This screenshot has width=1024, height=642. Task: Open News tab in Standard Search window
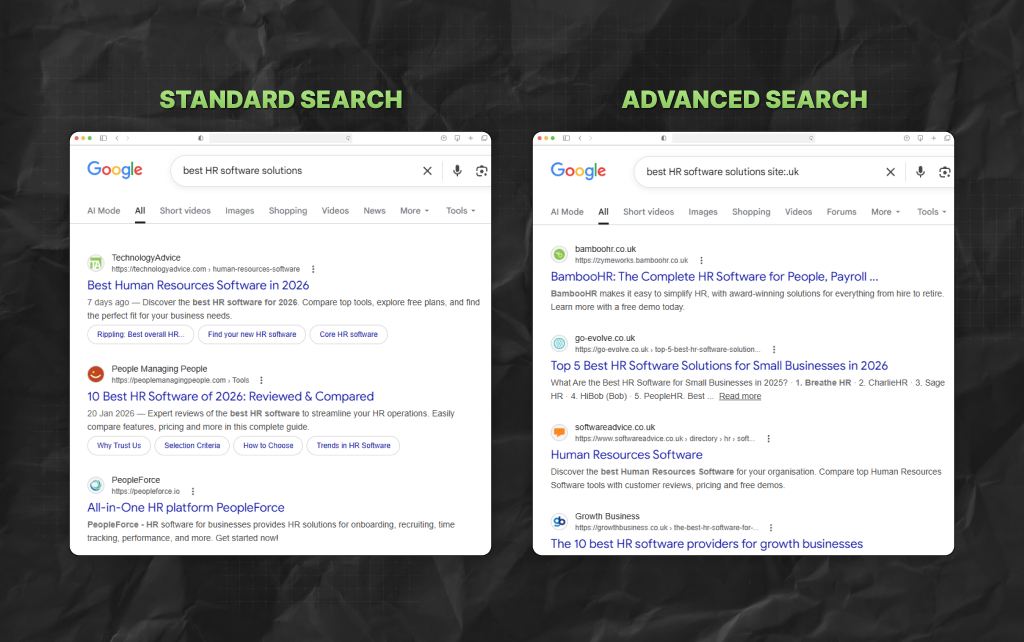[x=374, y=211]
